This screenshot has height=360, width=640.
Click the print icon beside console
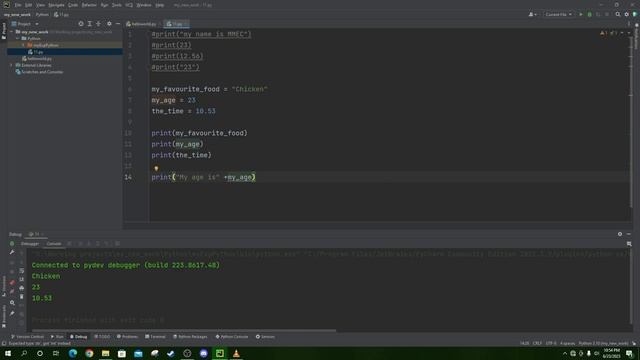[22, 288]
